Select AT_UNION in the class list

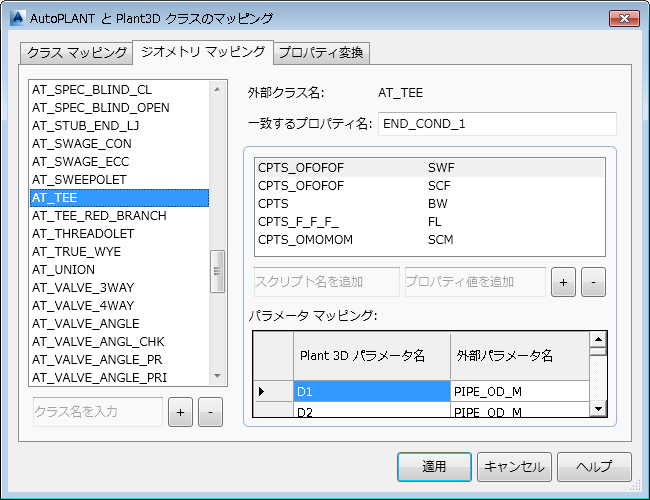(x=119, y=270)
